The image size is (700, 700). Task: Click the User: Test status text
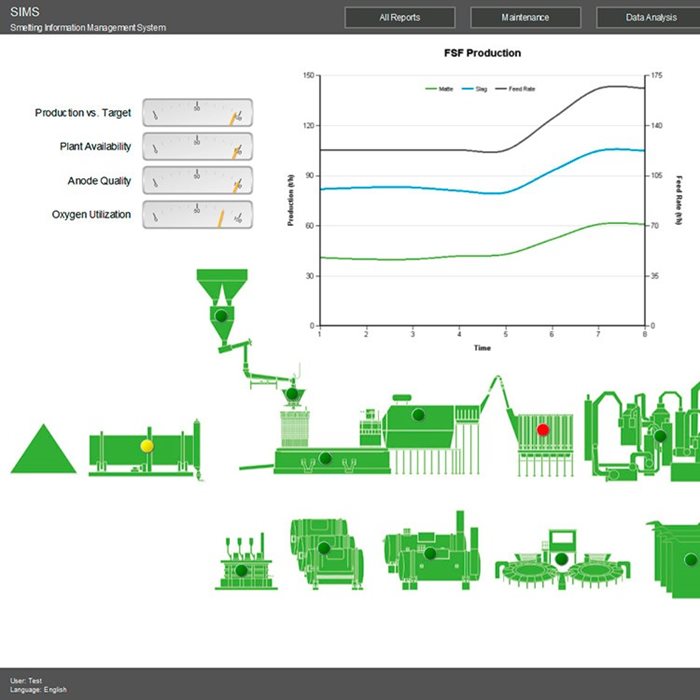pyautogui.click(x=26, y=681)
